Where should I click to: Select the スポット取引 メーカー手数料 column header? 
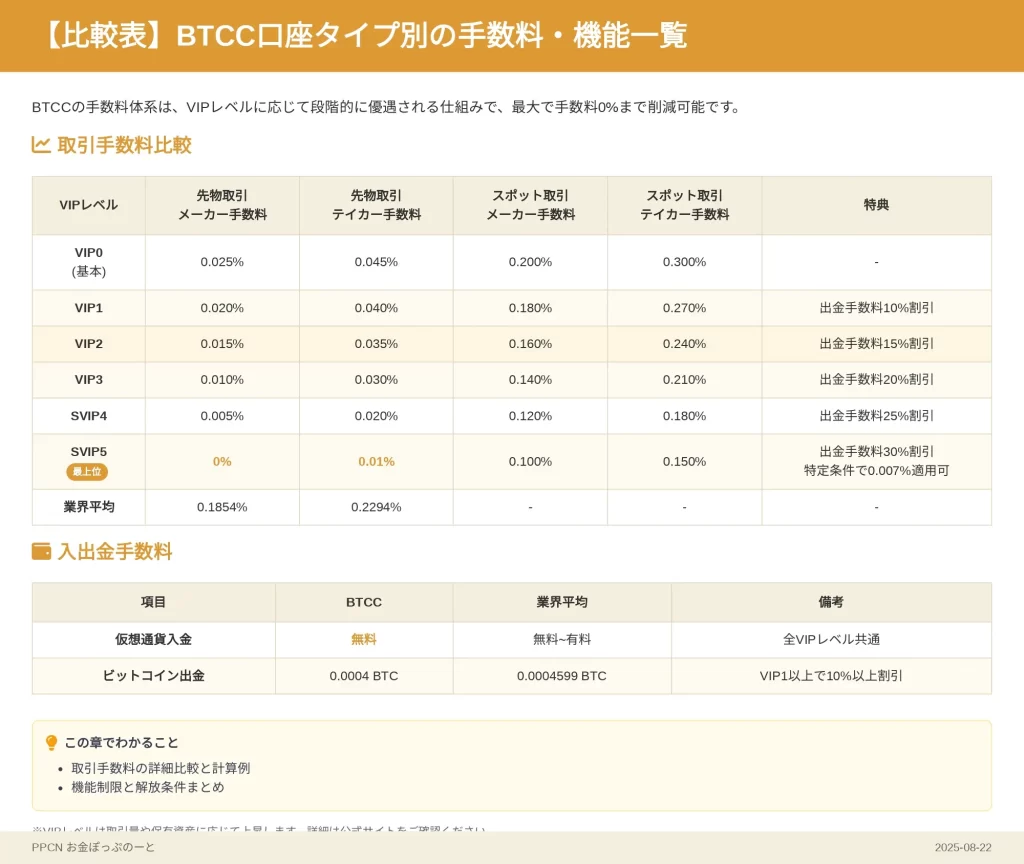coord(530,205)
